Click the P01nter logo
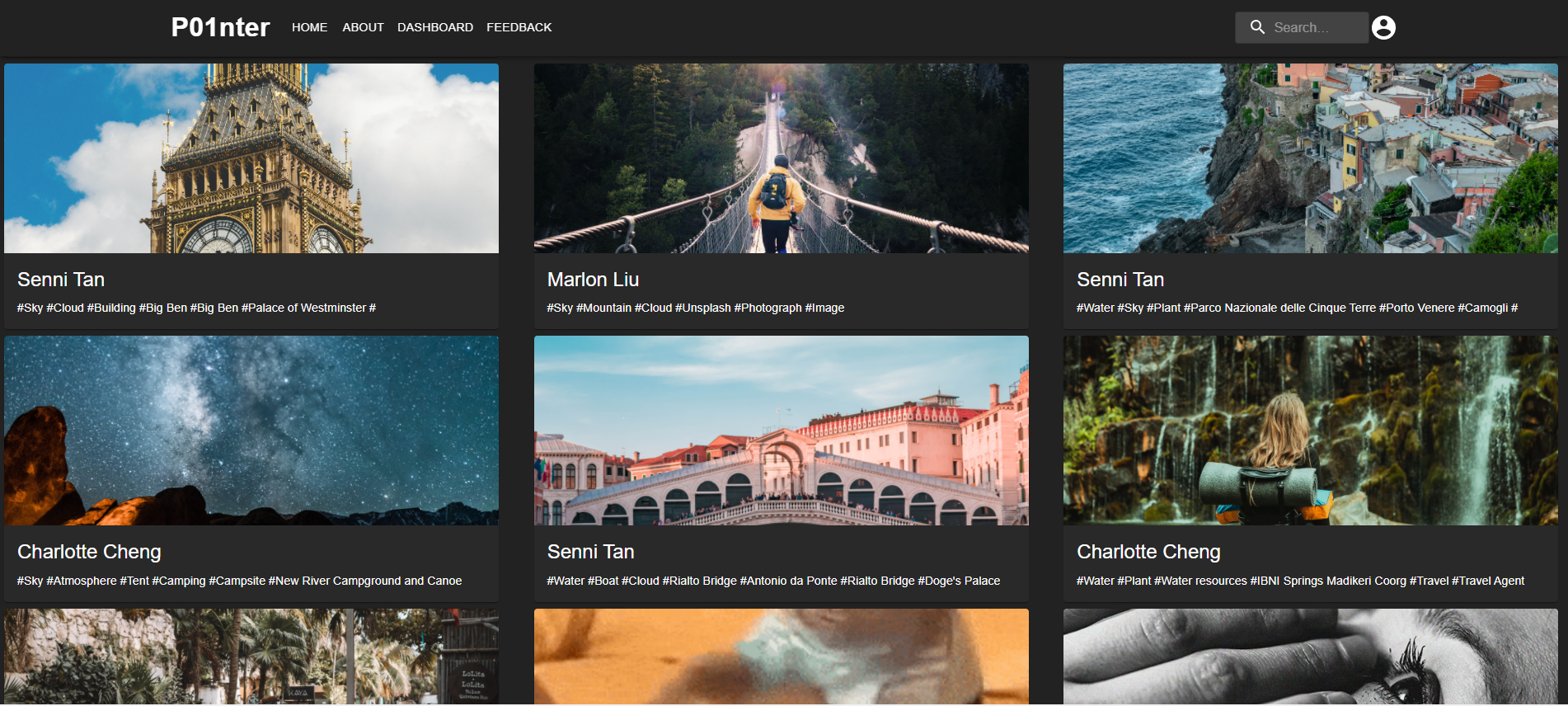This screenshot has height=706, width=1568. tap(220, 27)
